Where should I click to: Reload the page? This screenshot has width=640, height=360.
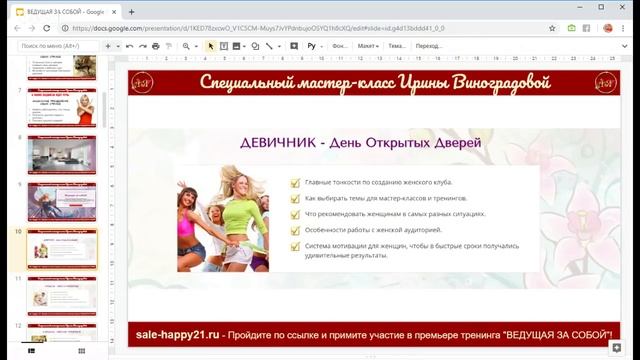(x=47, y=28)
